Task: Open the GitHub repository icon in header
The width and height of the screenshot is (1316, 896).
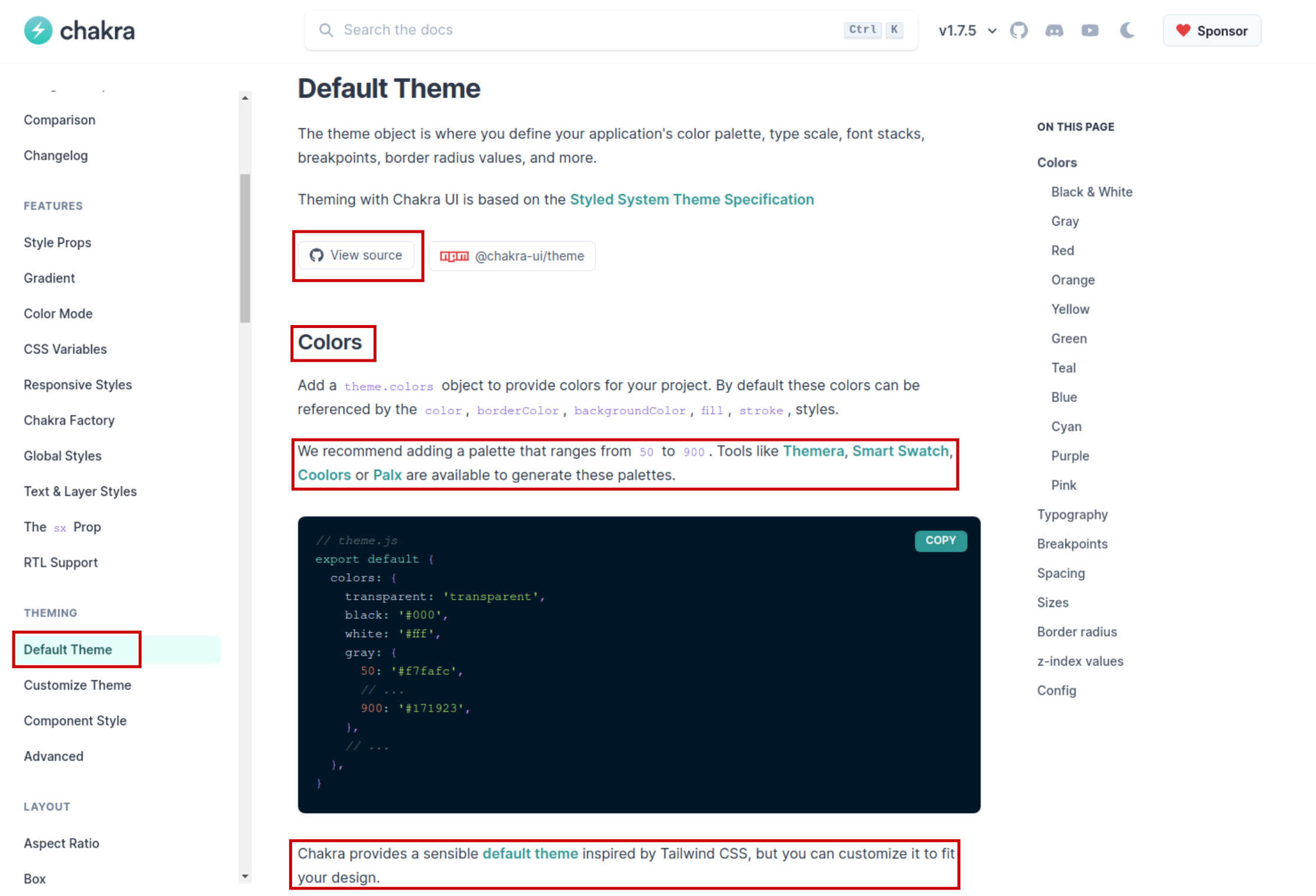Action: click(x=1019, y=30)
